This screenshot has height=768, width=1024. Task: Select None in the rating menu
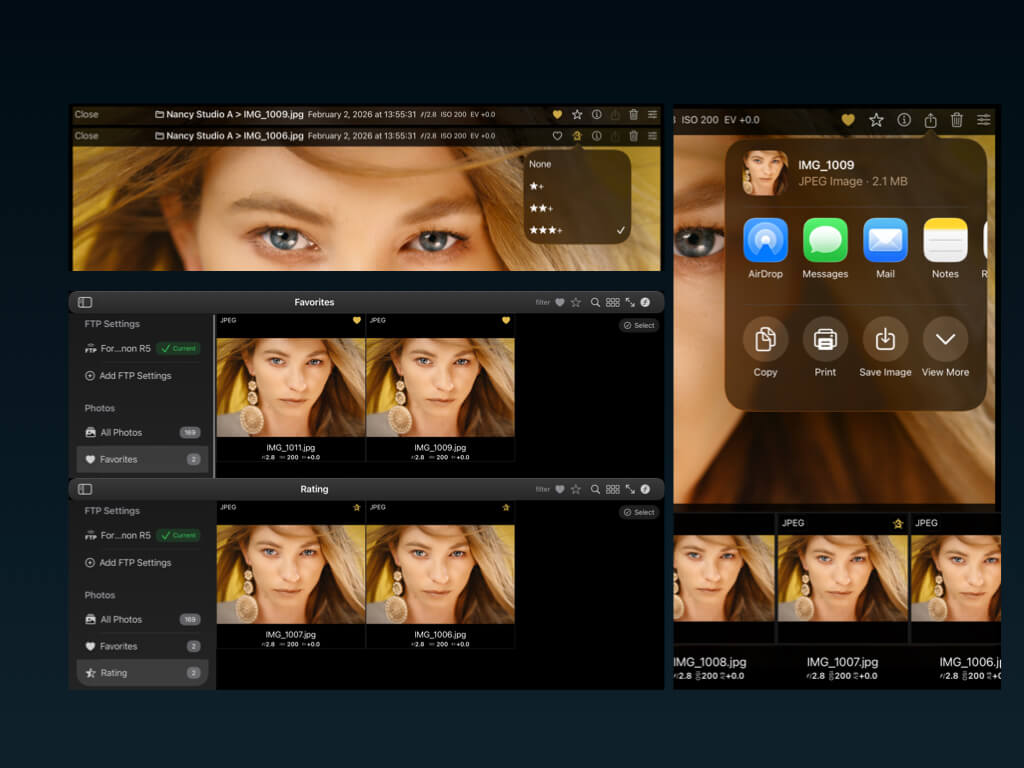(x=540, y=164)
